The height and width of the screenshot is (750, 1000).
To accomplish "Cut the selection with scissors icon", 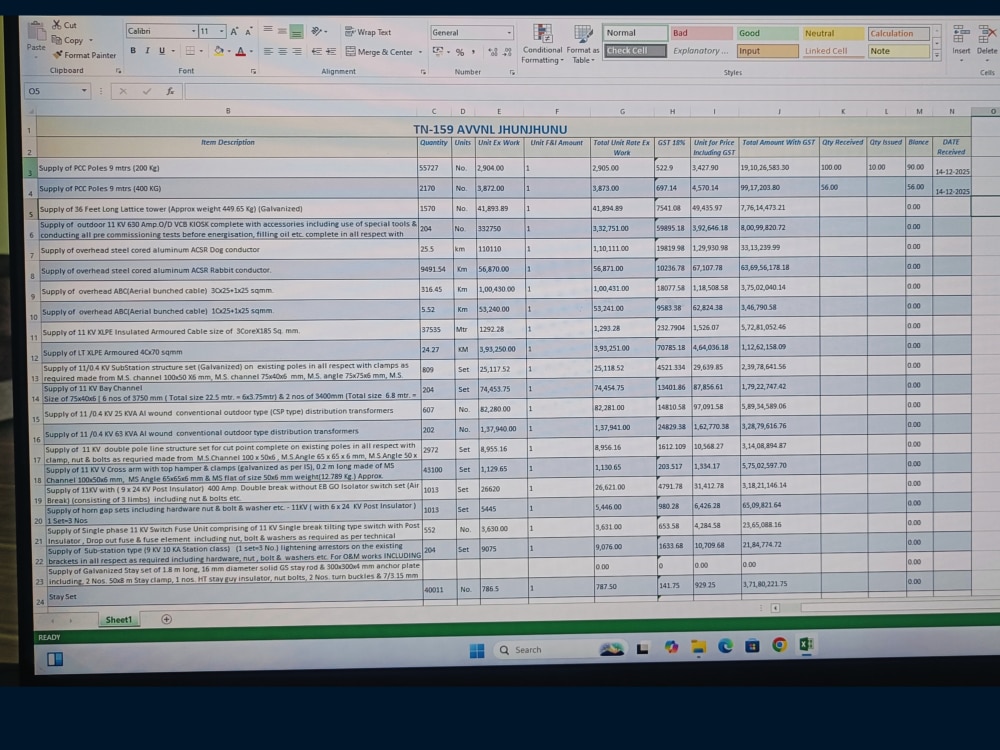I will [x=57, y=25].
